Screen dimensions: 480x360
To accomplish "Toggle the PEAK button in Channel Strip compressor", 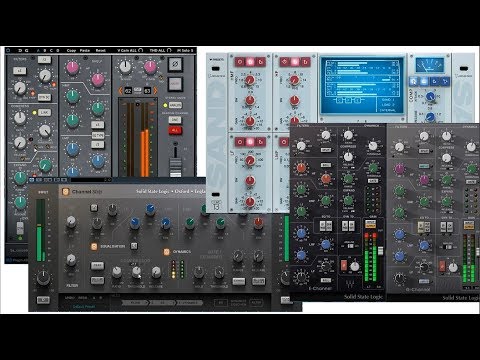I will [97, 266].
